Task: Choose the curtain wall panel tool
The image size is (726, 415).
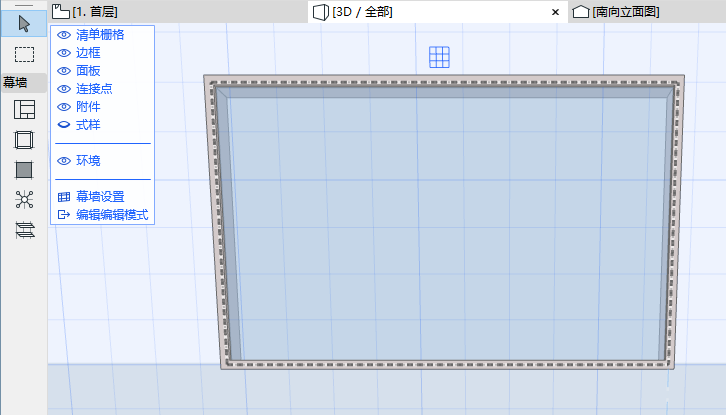Action: [24, 170]
